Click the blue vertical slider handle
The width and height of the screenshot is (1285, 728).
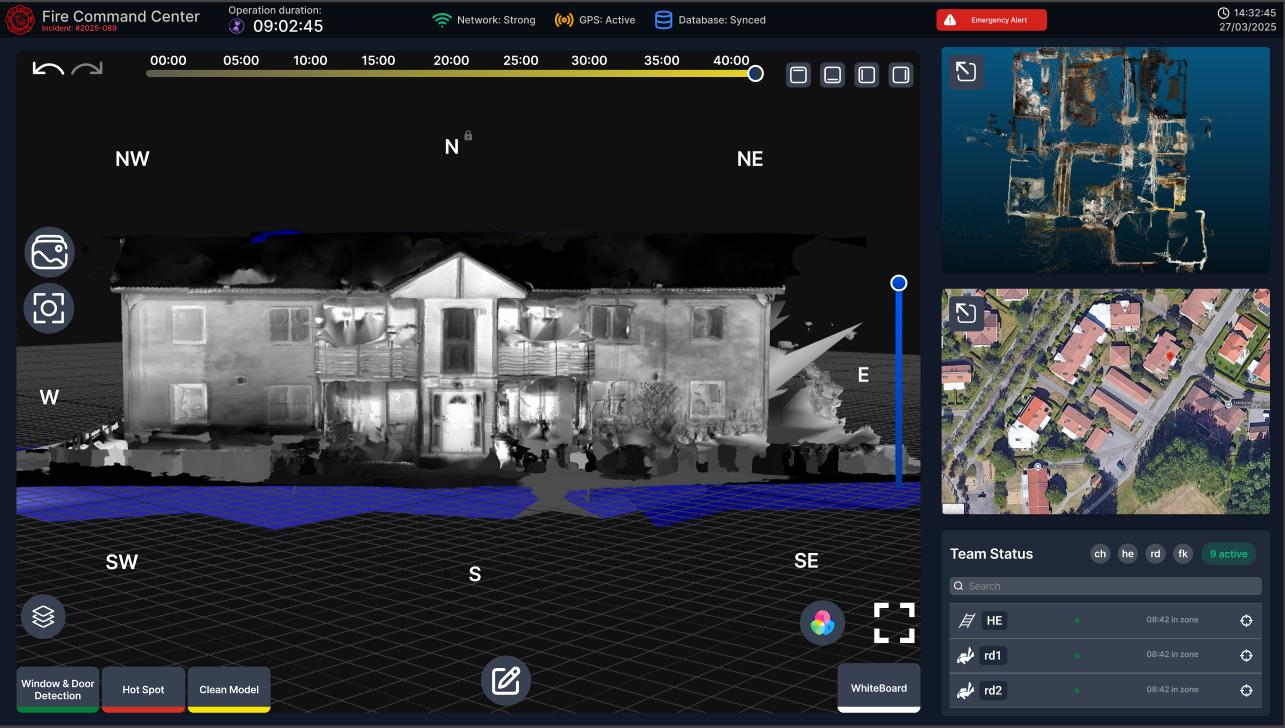[898, 284]
